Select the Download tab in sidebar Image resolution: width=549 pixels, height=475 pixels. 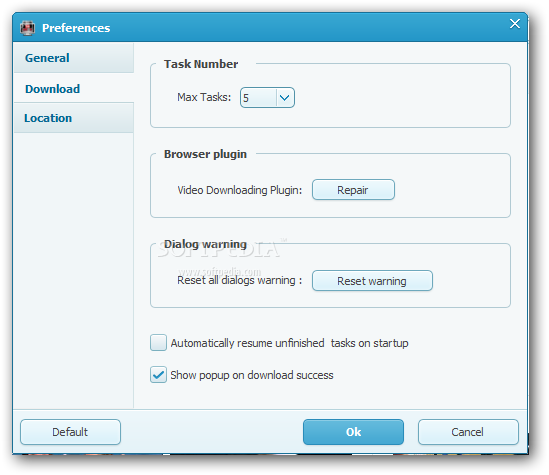coord(74,88)
